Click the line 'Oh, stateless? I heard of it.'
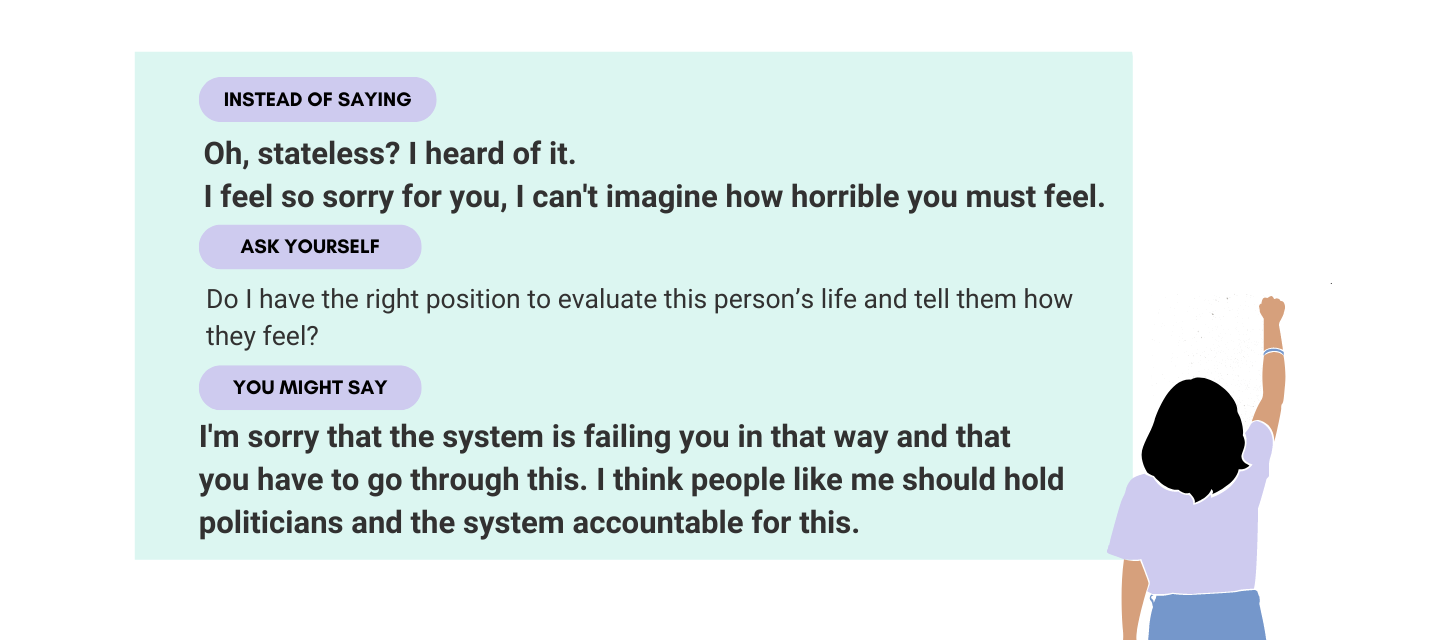The height and width of the screenshot is (640, 1440). [x=390, y=155]
